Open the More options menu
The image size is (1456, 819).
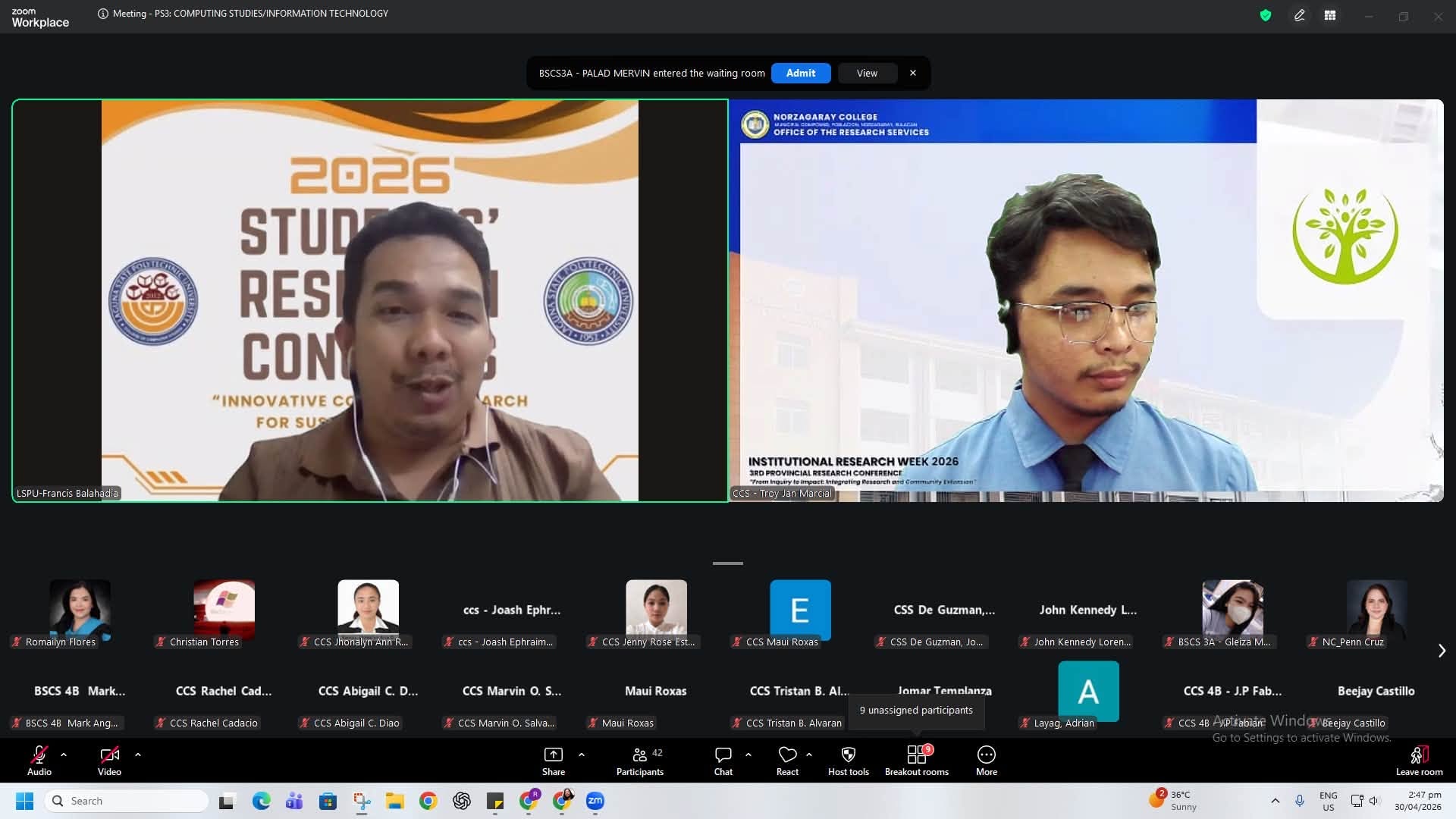click(987, 761)
